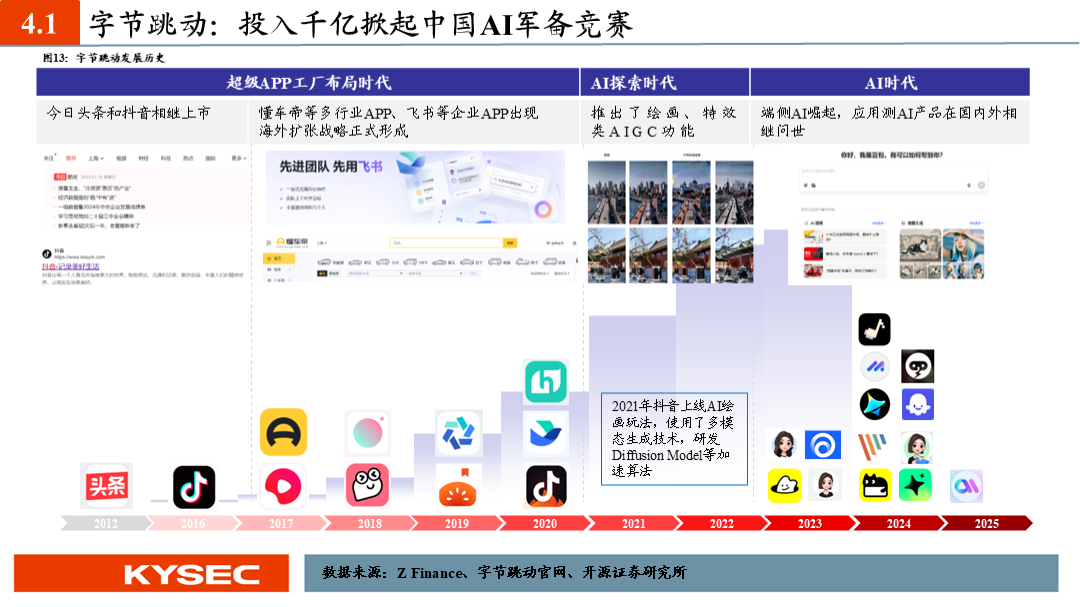Viewport: 1080px width, 607px height.
Task: Click the yellow car app icon
Action: point(283,432)
